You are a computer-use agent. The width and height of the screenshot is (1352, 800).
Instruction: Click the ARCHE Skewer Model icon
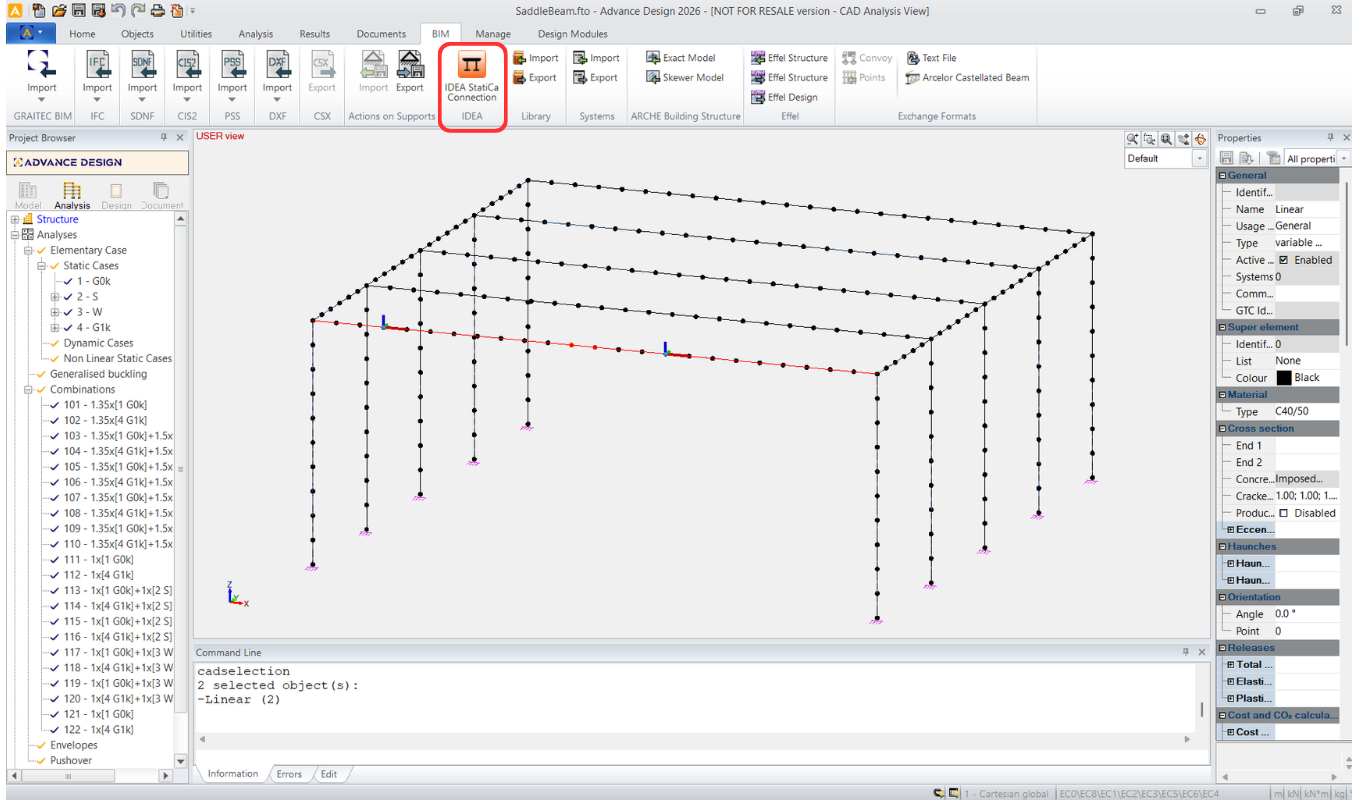[653, 77]
